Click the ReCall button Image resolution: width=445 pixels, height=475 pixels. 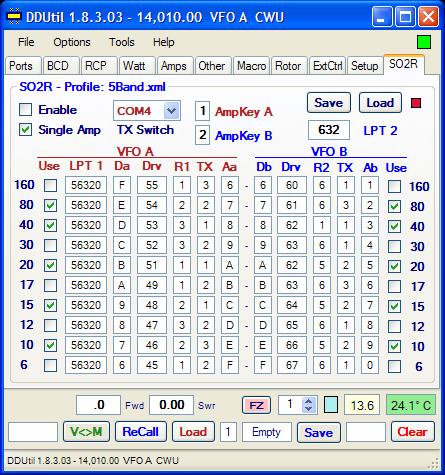click(140, 432)
